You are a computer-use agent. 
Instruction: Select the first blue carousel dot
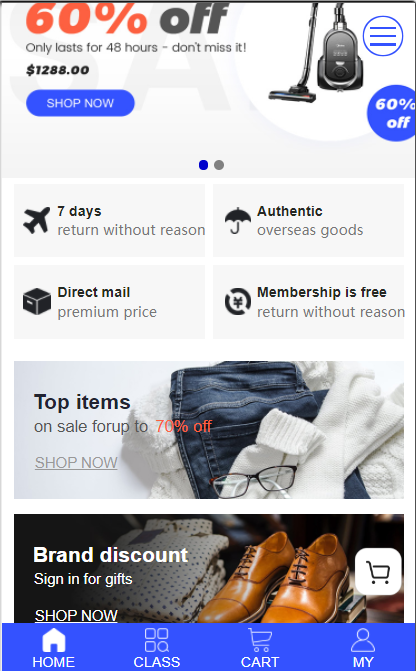pyautogui.click(x=204, y=165)
